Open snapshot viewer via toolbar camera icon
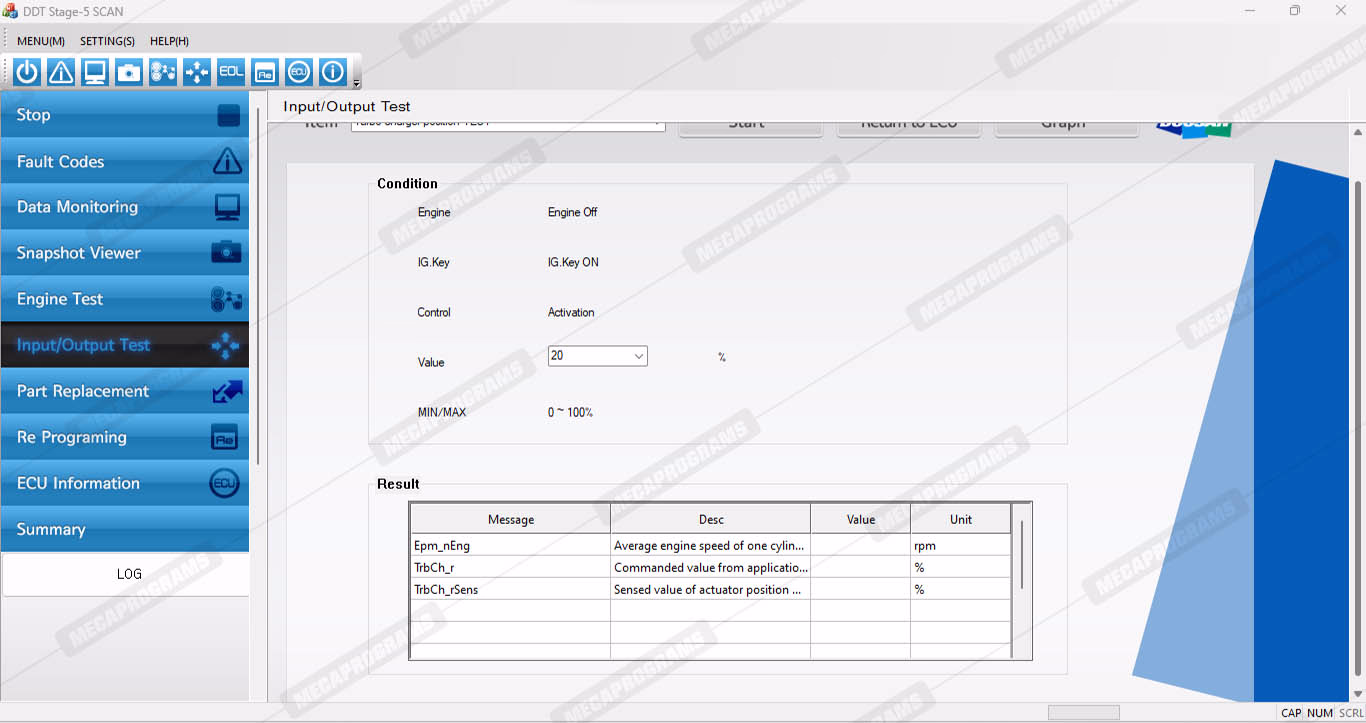Viewport: 1366px width, 723px height. click(x=129, y=72)
